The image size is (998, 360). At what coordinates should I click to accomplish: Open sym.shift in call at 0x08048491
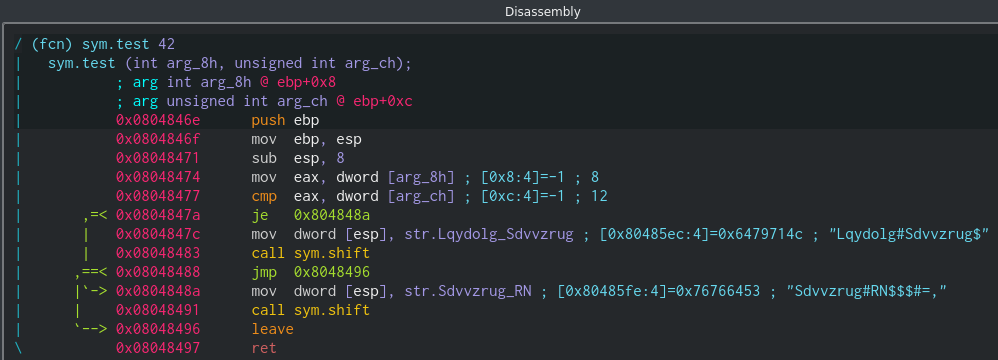tap(332, 310)
